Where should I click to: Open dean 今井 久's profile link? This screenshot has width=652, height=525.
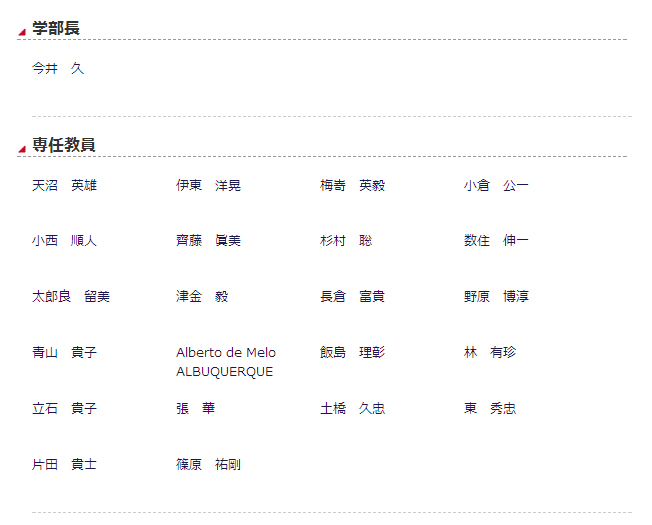click(58, 69)
